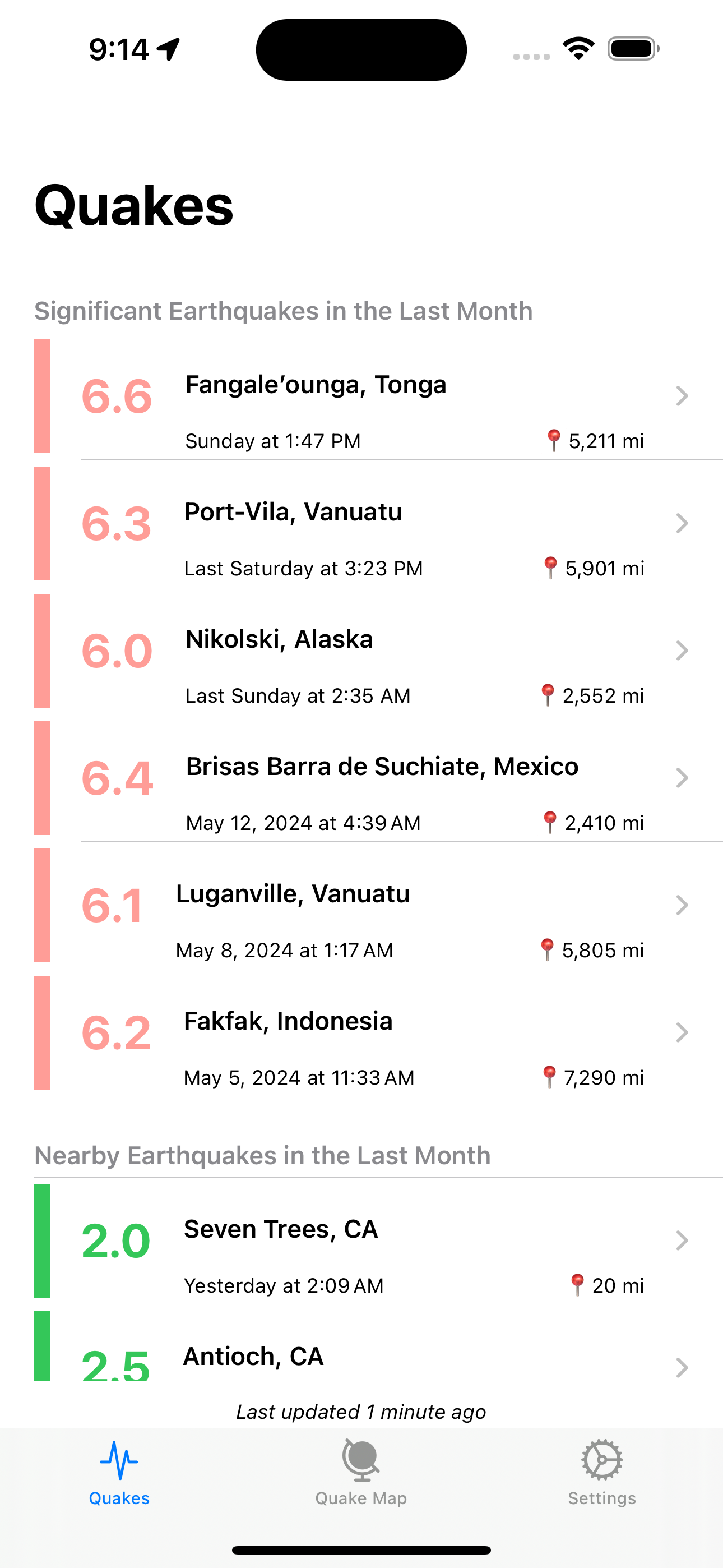Image resolution: width=723 pixels, height=1568 pixels.
Task: Expand the Seven Trees, CA chevron
Action: tap(682, 1240)
